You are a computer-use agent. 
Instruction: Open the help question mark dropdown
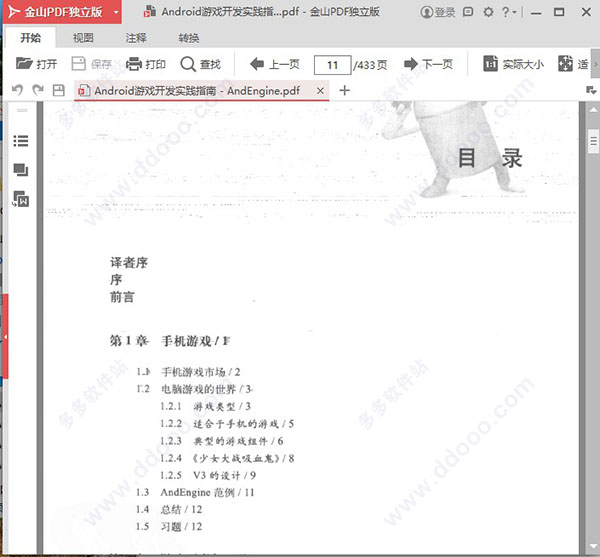click(x=509, y=12)
